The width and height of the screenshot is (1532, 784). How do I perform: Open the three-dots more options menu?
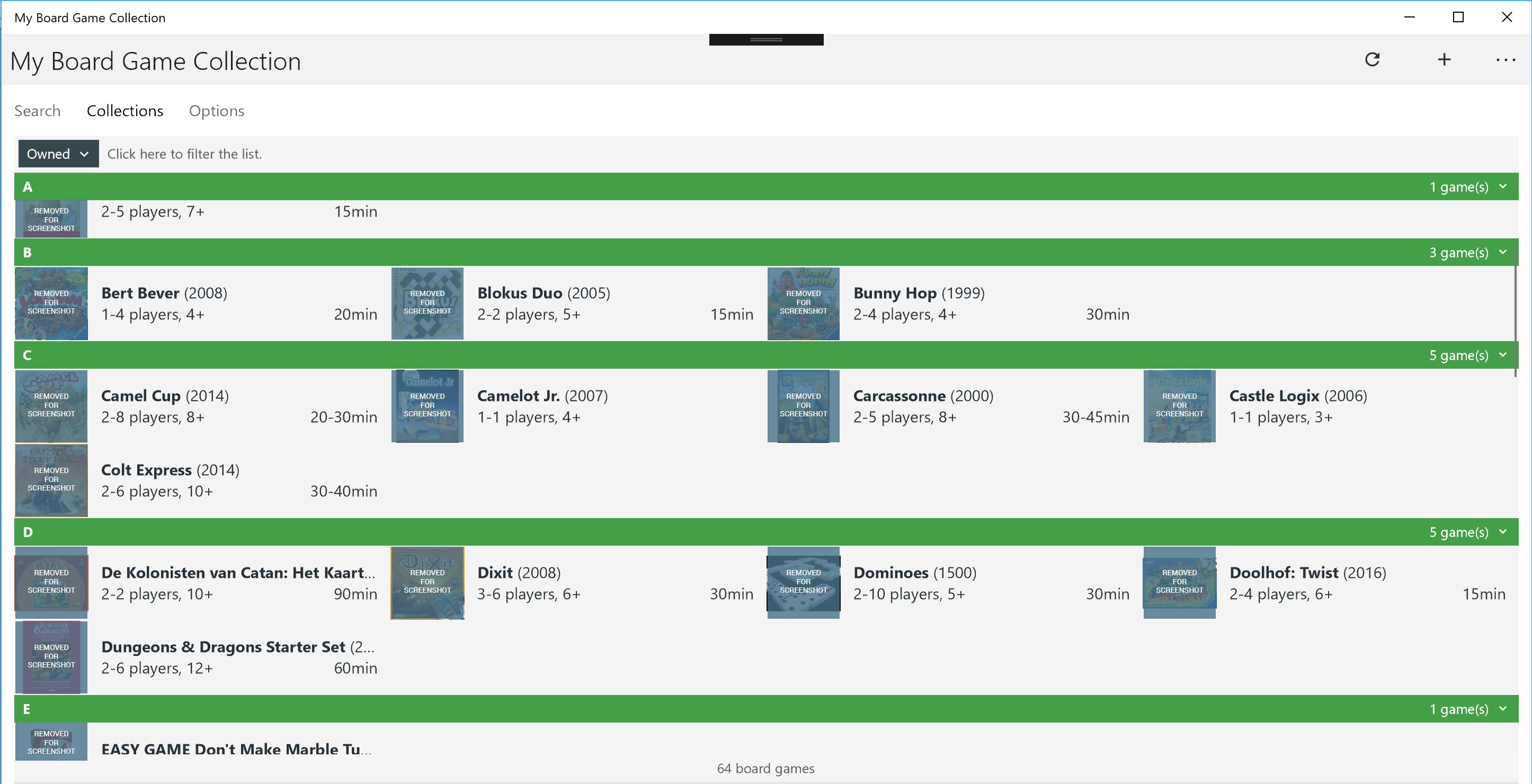click(x=1505, y=59)
